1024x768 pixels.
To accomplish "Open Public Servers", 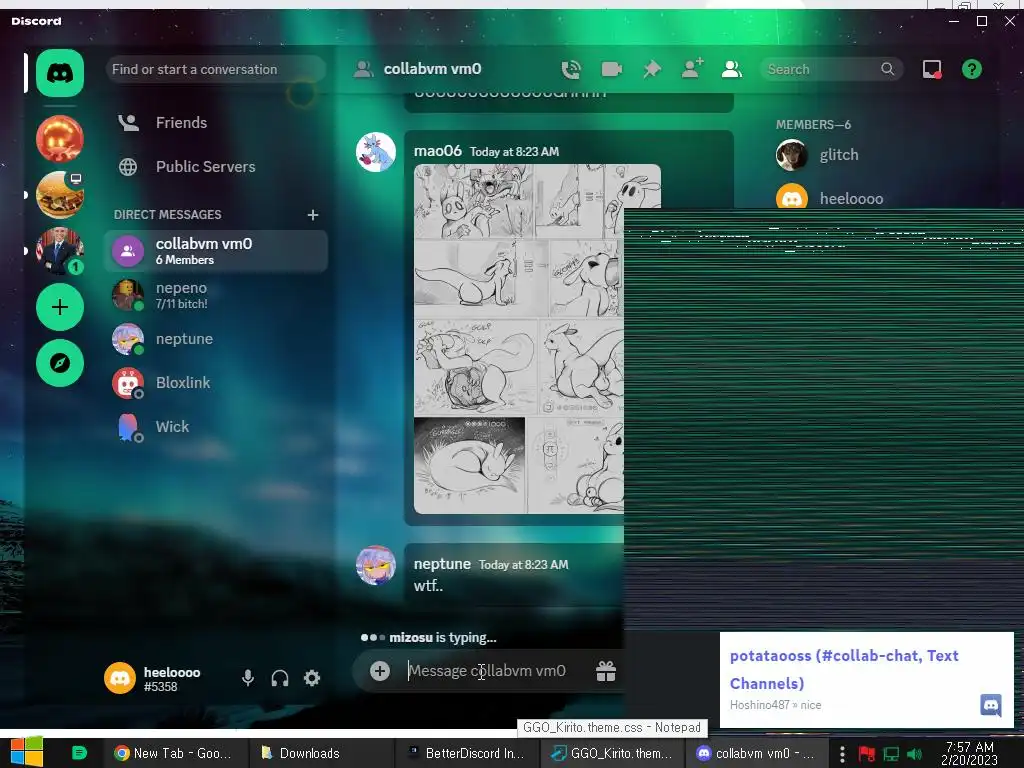I will [x=216, y=167].
